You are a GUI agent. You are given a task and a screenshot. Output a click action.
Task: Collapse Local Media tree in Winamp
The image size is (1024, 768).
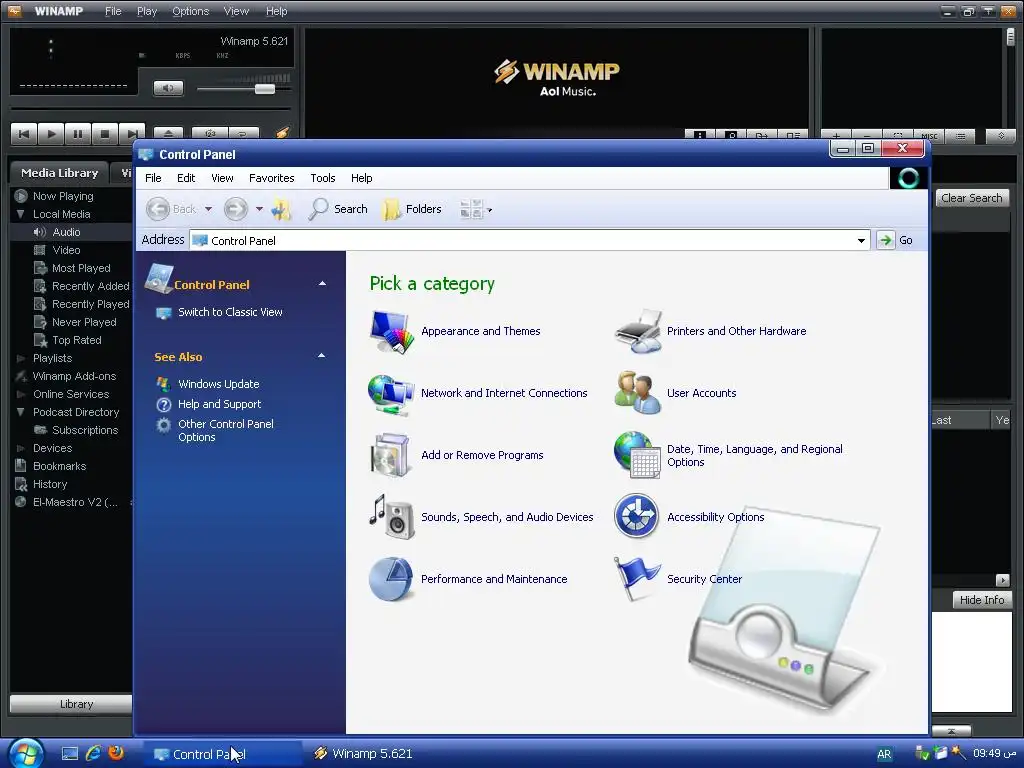20,214
